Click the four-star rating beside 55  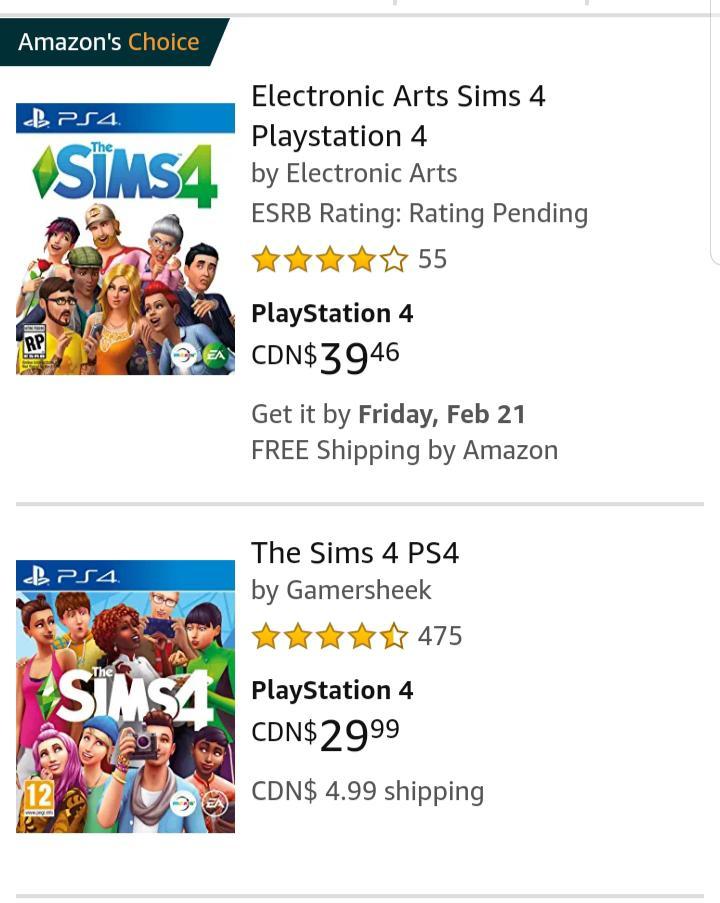[329, 260]
